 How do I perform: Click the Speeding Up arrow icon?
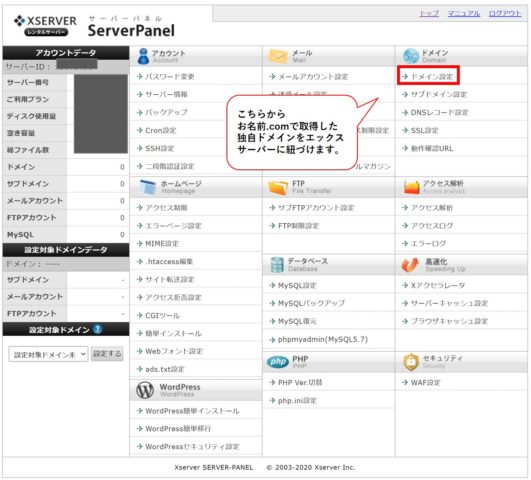[x=410, y=265]
